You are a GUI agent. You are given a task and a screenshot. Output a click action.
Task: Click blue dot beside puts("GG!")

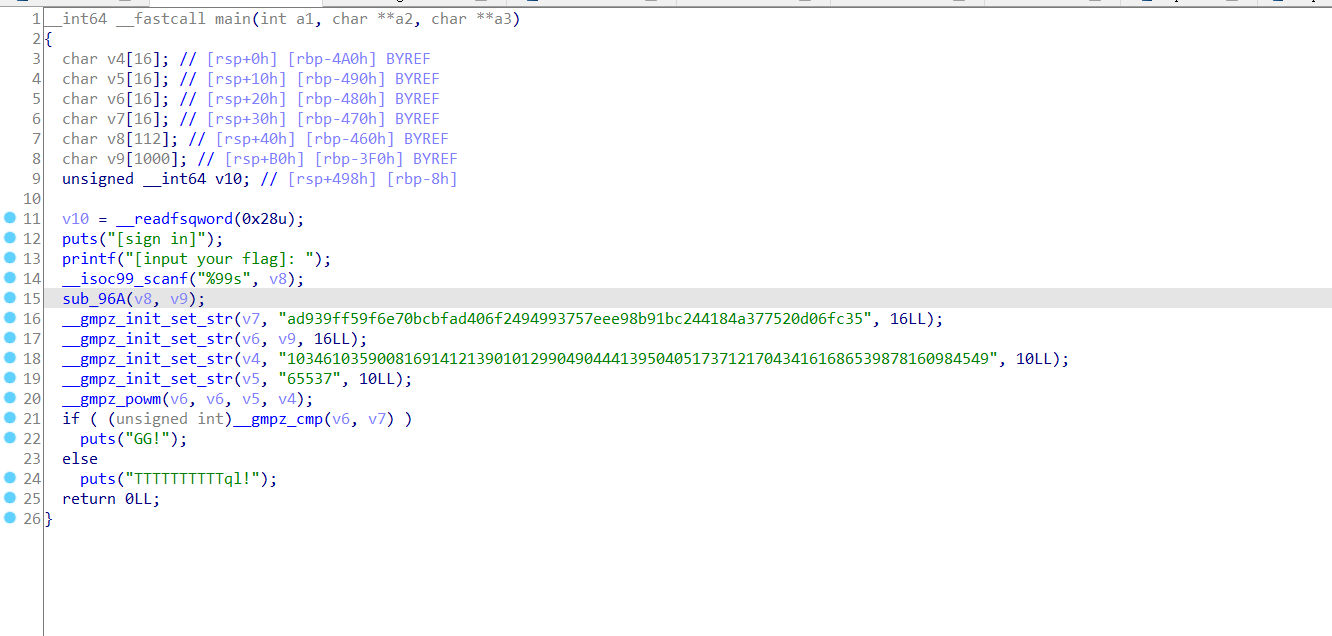click(10, 438)
